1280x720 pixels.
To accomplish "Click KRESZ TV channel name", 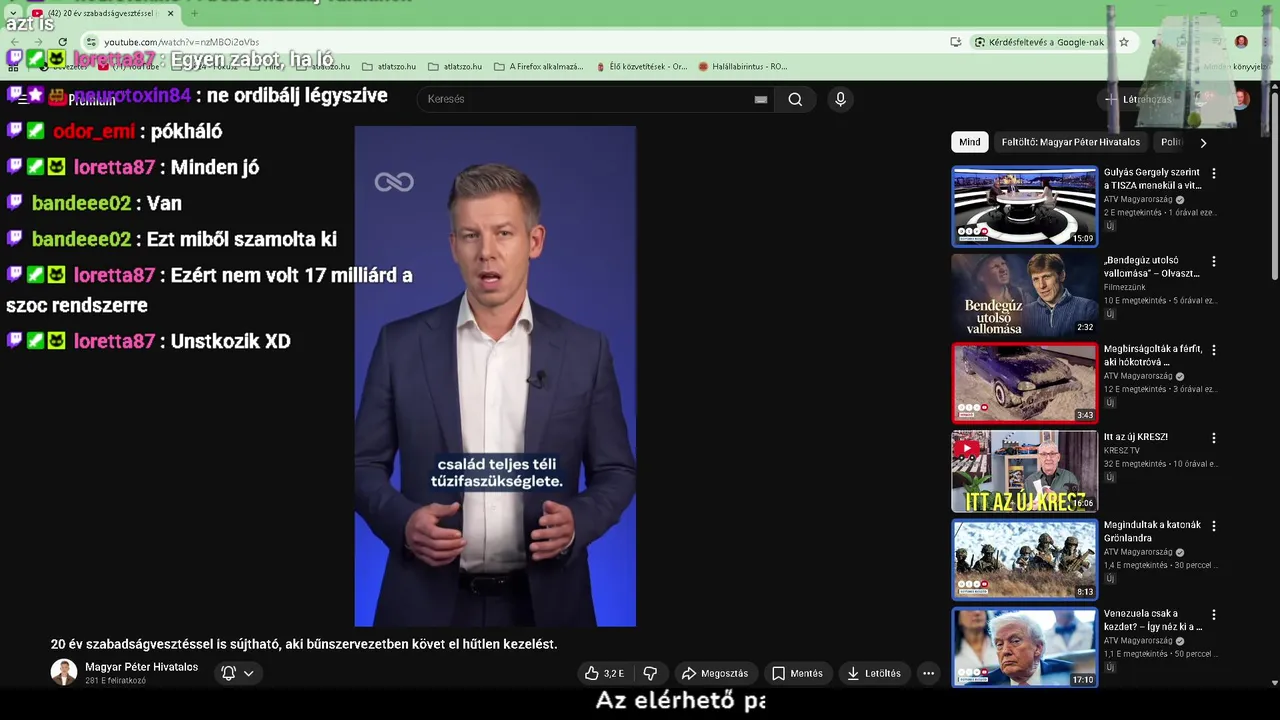I will (1122, 451).
